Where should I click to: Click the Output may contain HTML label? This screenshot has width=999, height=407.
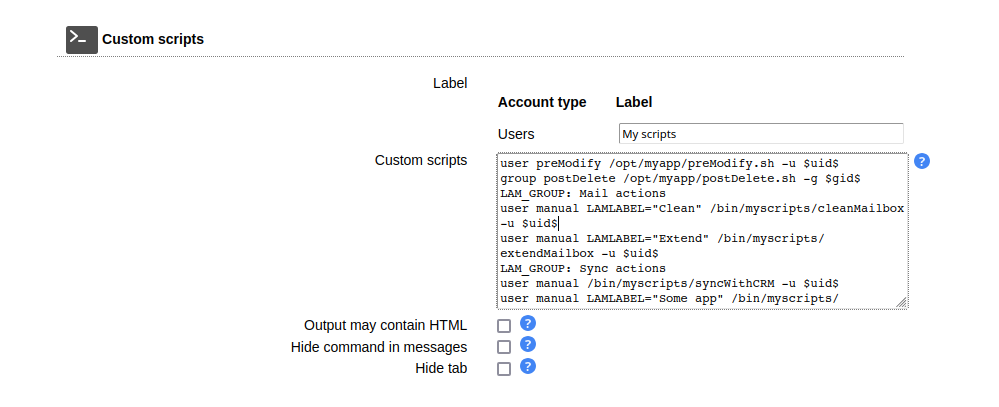coord(385,326)
